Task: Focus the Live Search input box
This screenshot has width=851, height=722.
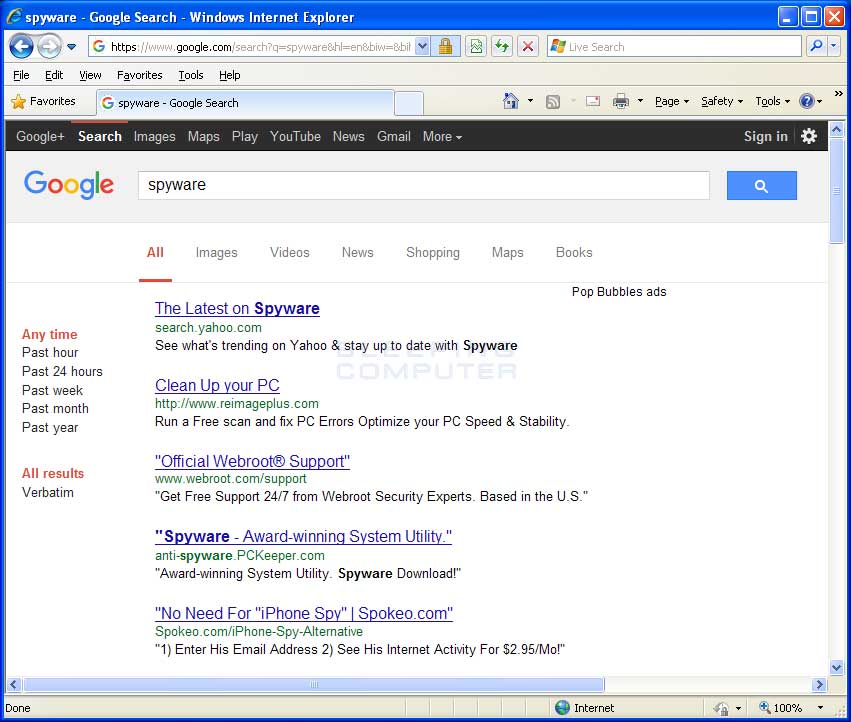Action: coord(674,47)
